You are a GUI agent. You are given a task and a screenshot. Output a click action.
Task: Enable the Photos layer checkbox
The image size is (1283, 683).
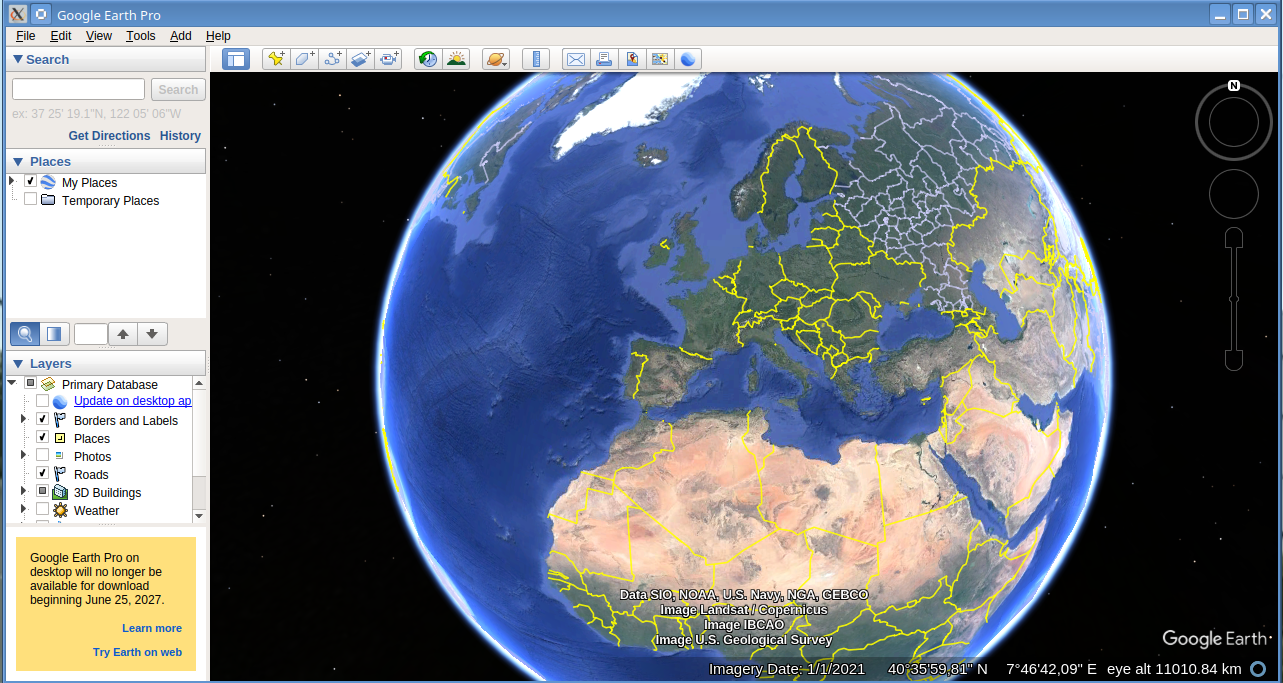pos(43,456)
